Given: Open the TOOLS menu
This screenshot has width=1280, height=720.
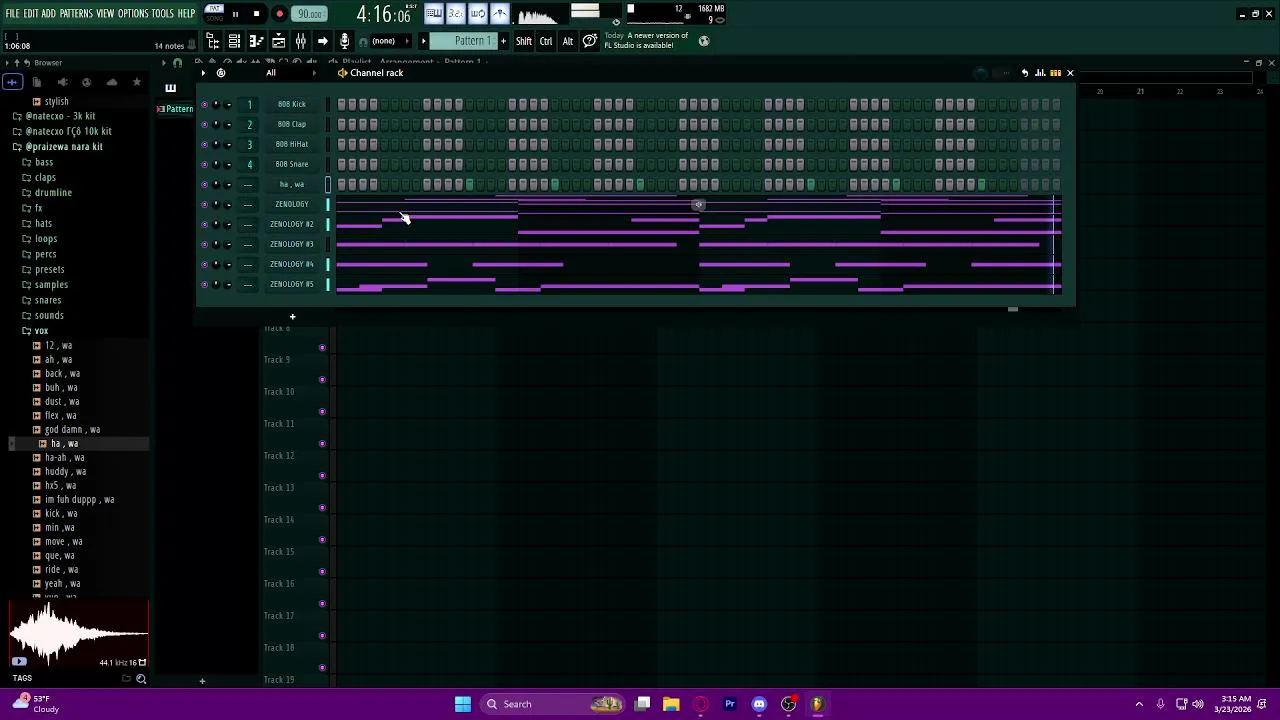Looking at the screenshot, I should [x=163, y=14].
